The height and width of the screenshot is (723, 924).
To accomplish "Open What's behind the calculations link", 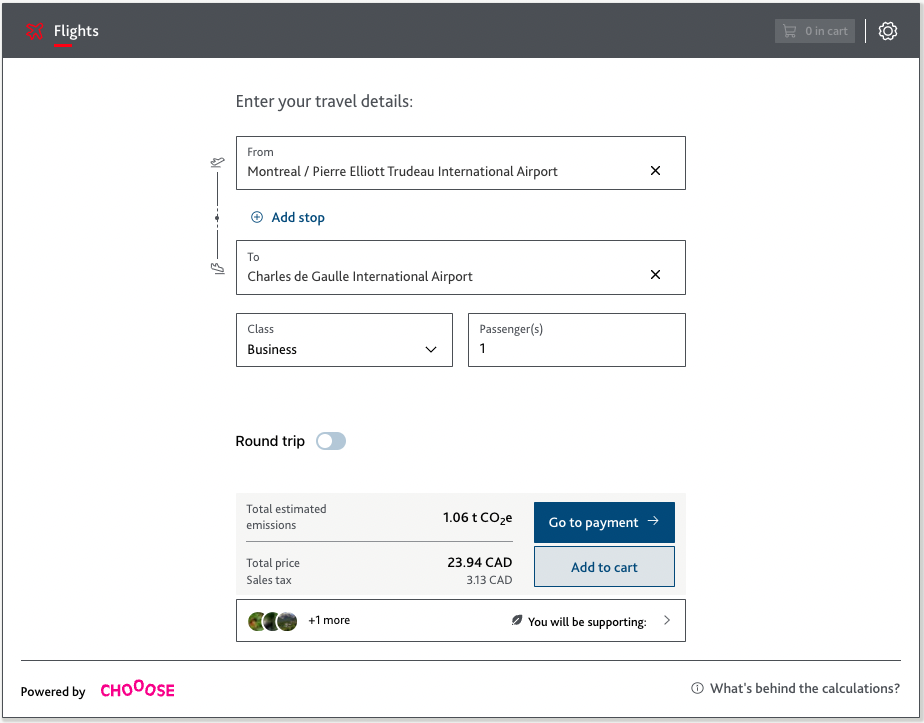I will [804, 689].
